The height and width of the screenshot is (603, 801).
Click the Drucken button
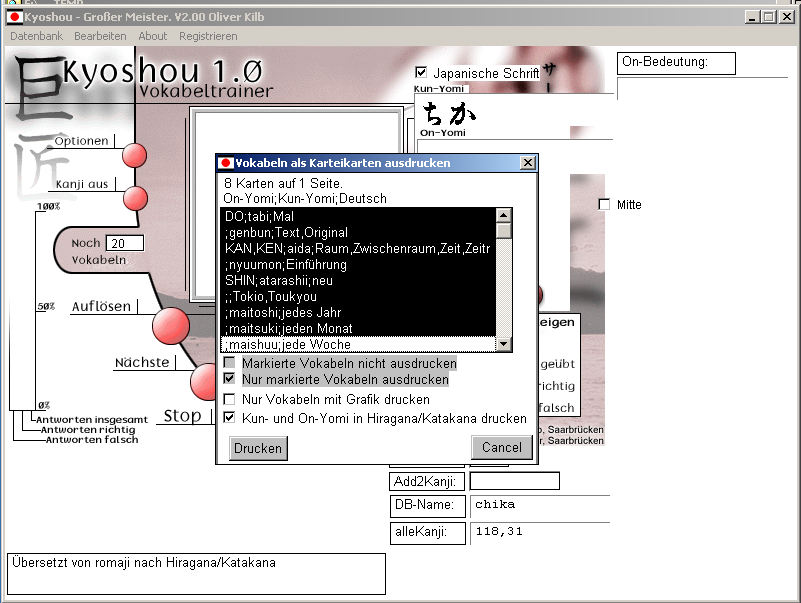pos(258,449)
